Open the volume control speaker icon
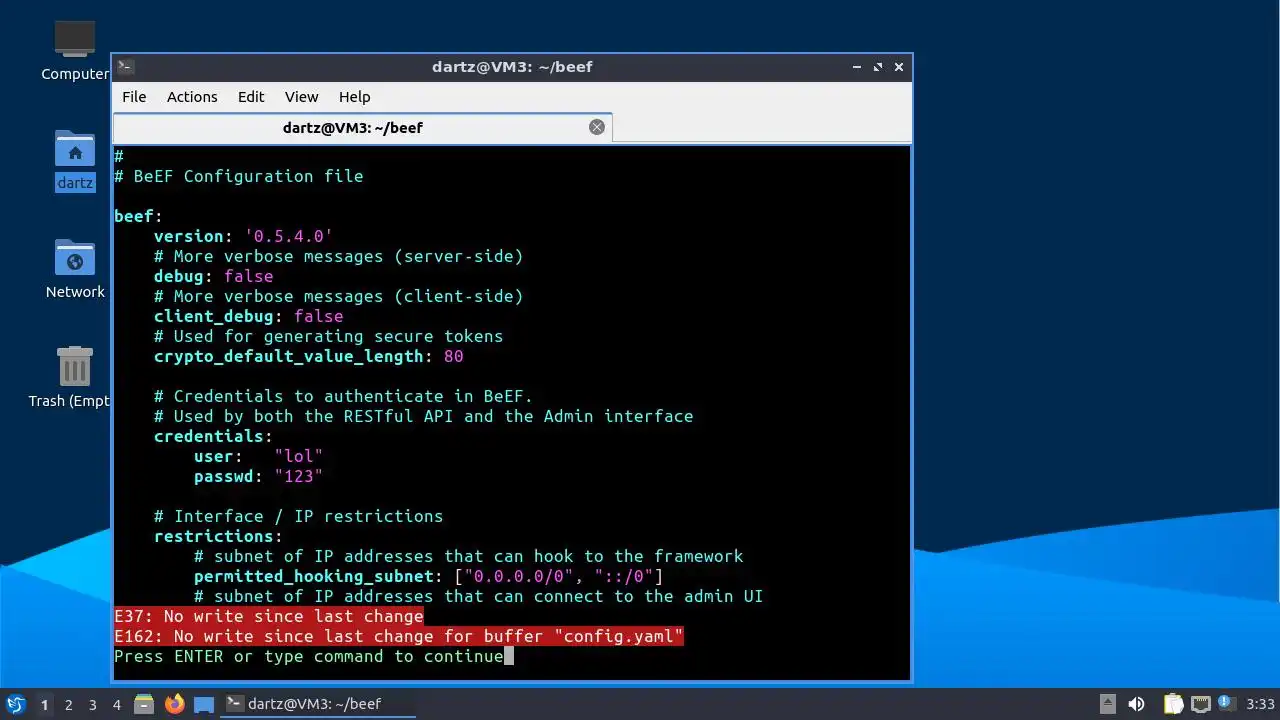This screenshot has width=1280, height=720. [x=1136, y=704]
